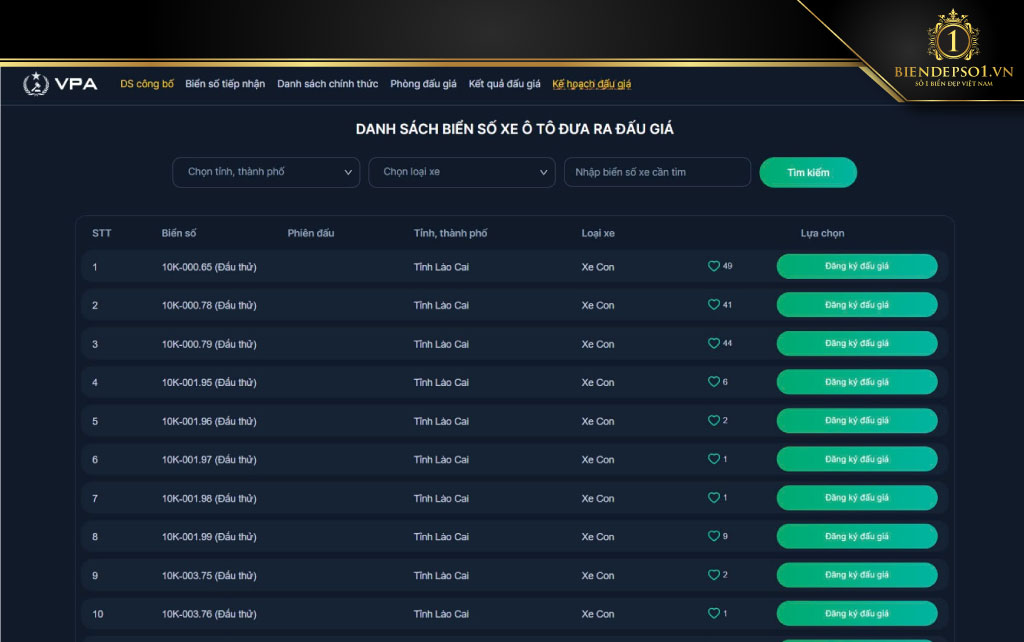Click the license plate search input field
This screenshot has height=642, width=1024.
pyautogui.click(x=657, y=172)
